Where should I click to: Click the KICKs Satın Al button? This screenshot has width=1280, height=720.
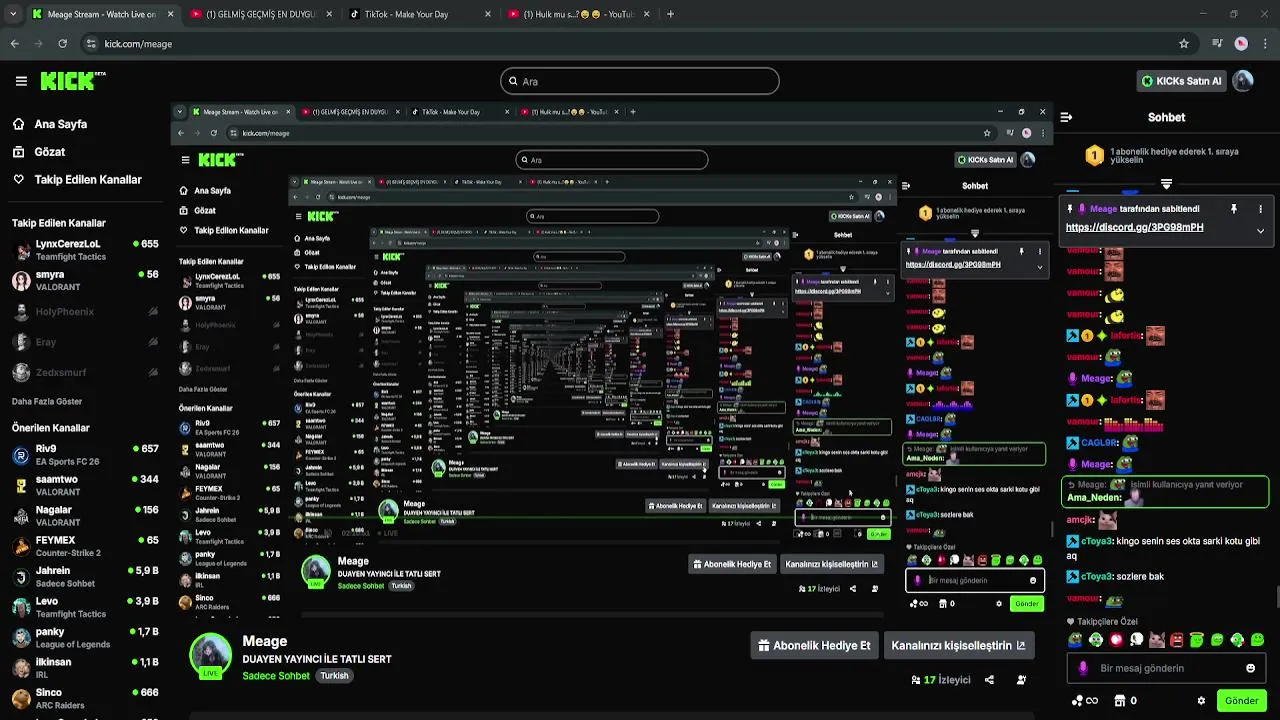click(1183, 81)
